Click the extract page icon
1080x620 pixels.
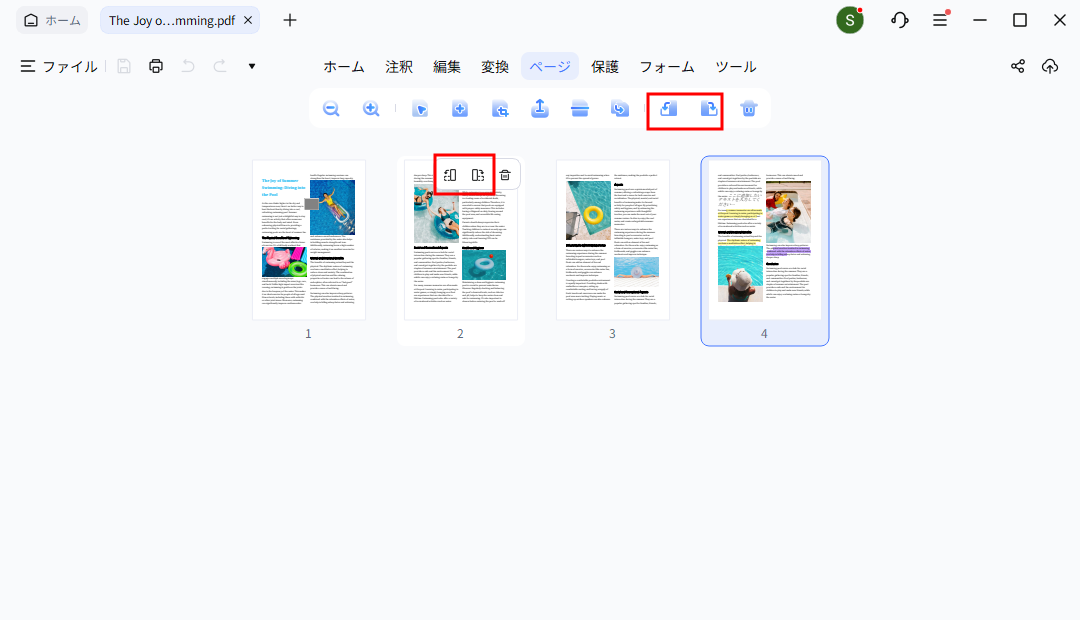[540, 108]
